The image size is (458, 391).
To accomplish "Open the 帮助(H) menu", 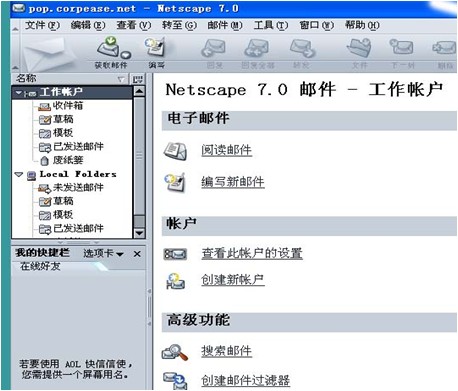I will [362, 25].
